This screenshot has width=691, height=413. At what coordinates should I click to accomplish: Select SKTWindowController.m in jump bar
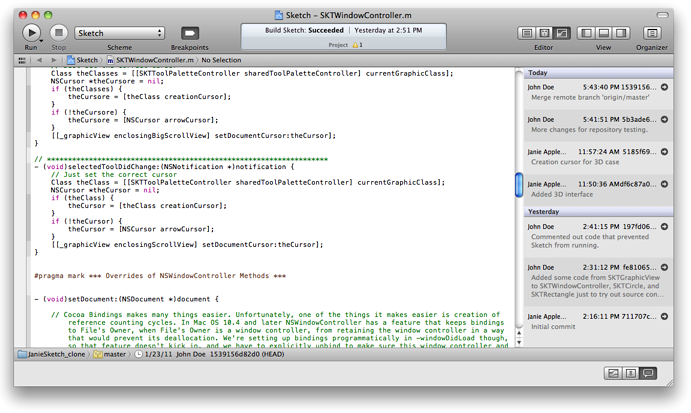(148, 60)
